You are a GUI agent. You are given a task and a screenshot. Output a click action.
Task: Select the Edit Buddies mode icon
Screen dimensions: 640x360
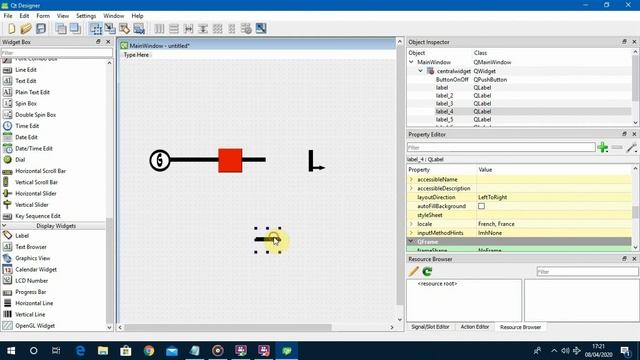pyautogui.click(x=124, y=29)
